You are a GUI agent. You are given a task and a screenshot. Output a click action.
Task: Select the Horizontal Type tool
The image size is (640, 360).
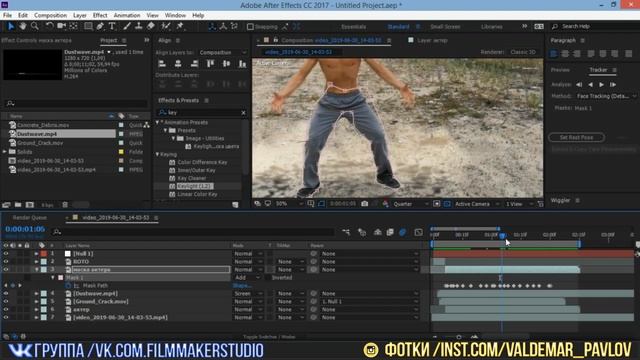pos(112,27)
